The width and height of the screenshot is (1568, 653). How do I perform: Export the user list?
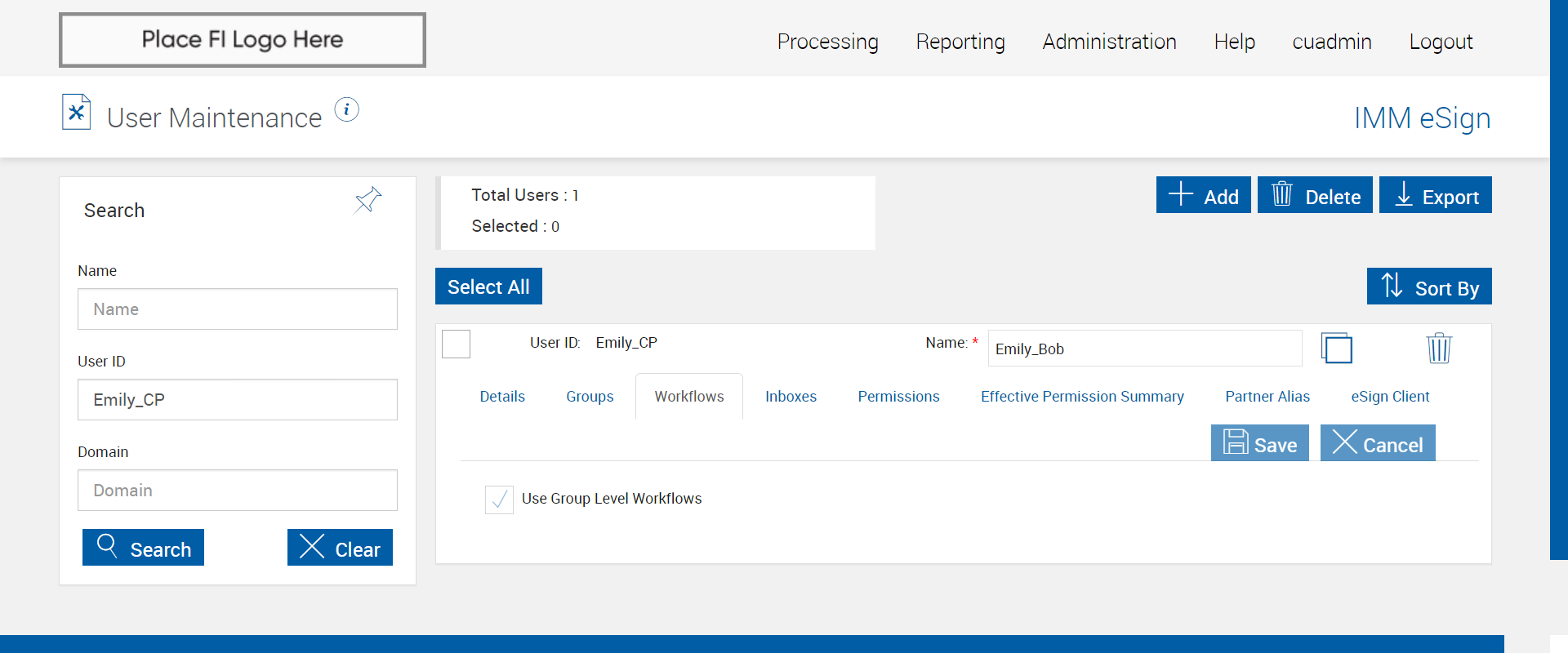[1435, 195]
